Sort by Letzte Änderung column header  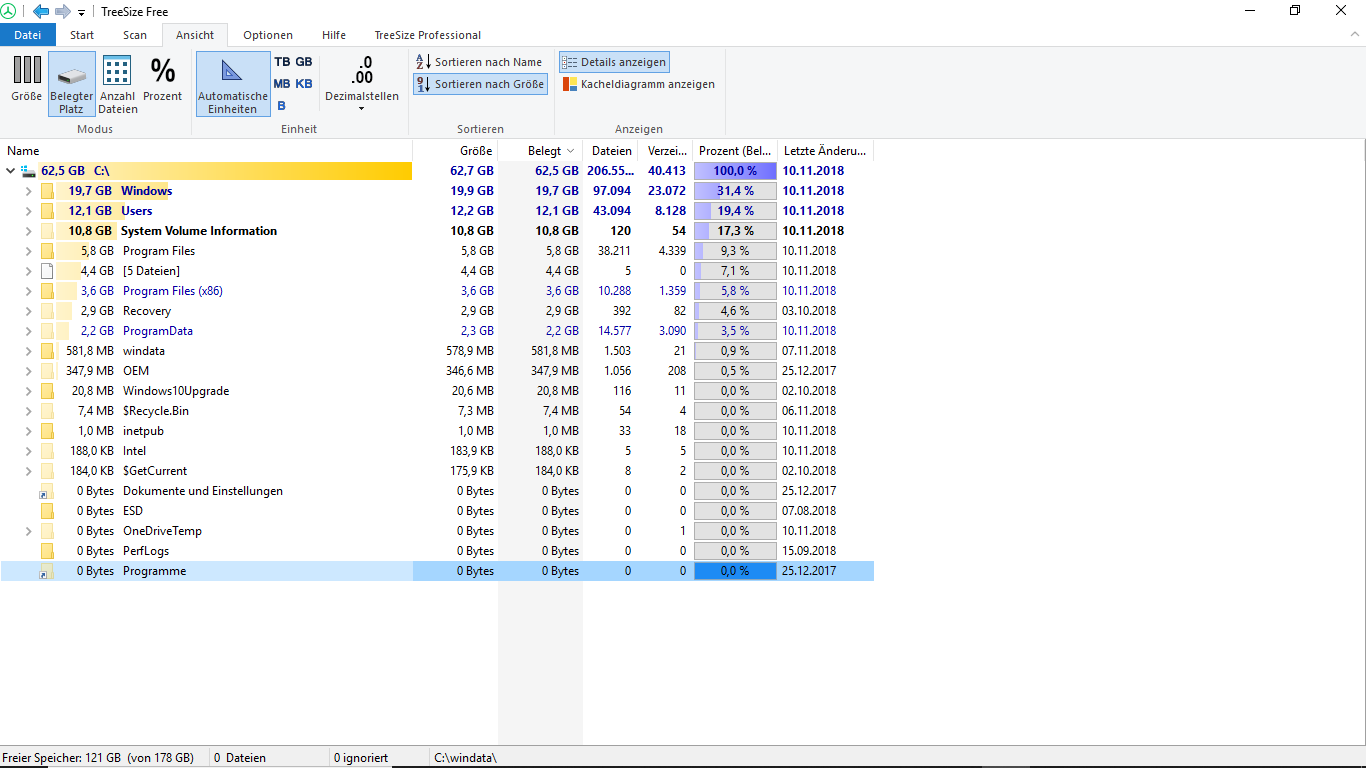pyautogui.click(x=826, y=151)
